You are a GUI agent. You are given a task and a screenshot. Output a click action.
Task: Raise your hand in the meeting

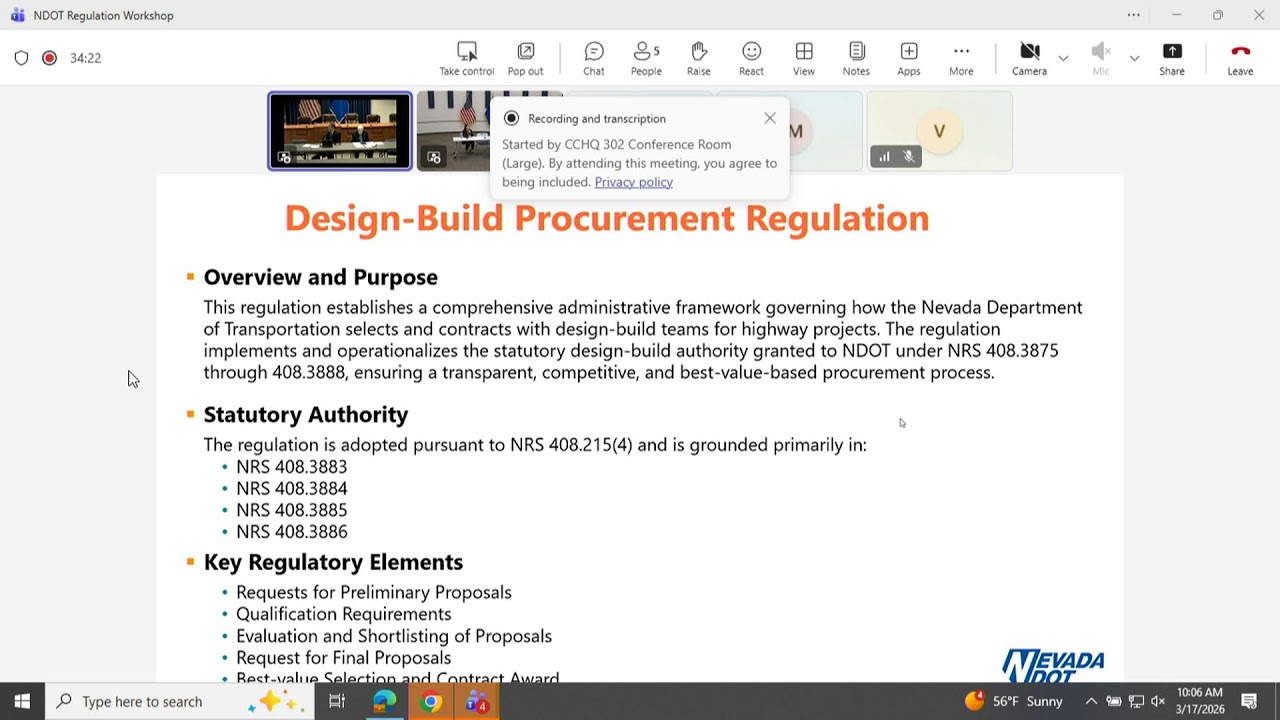[699, 59]
